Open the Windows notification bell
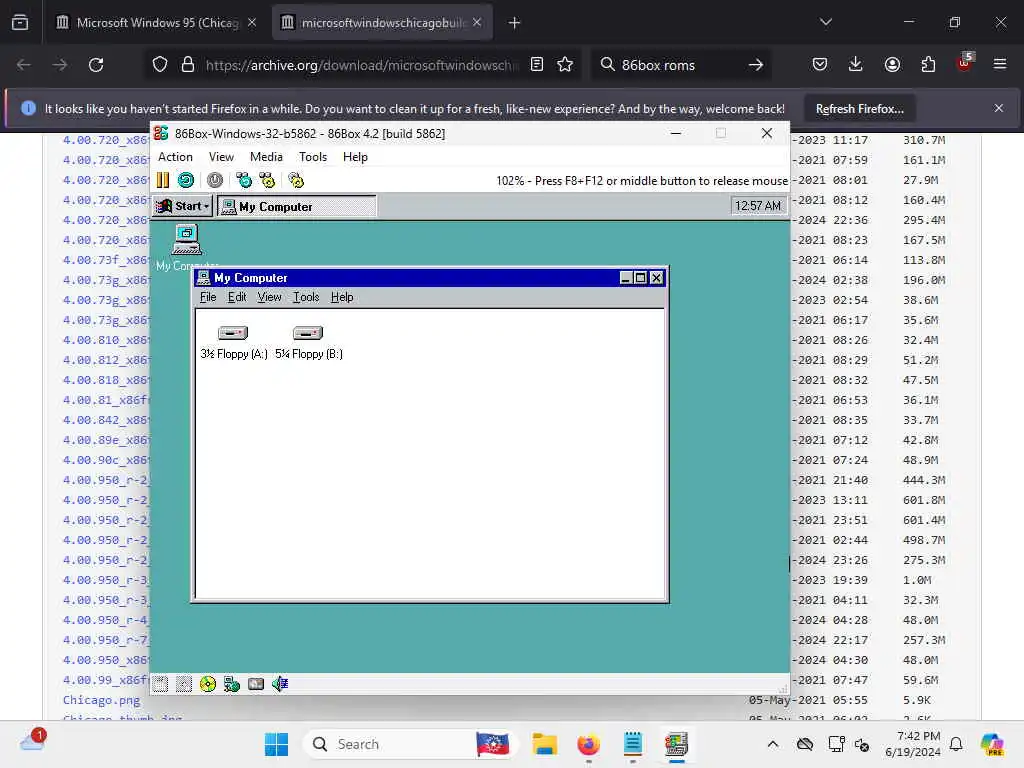The height and width of the screenshot is (768, 1024). [956, 744]
